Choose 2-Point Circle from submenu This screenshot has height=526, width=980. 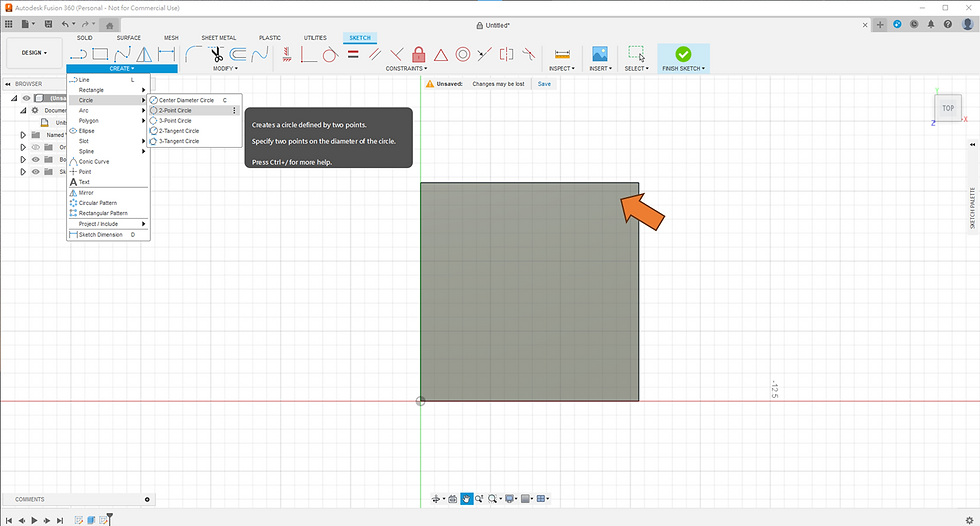click(x=194, y=110)
